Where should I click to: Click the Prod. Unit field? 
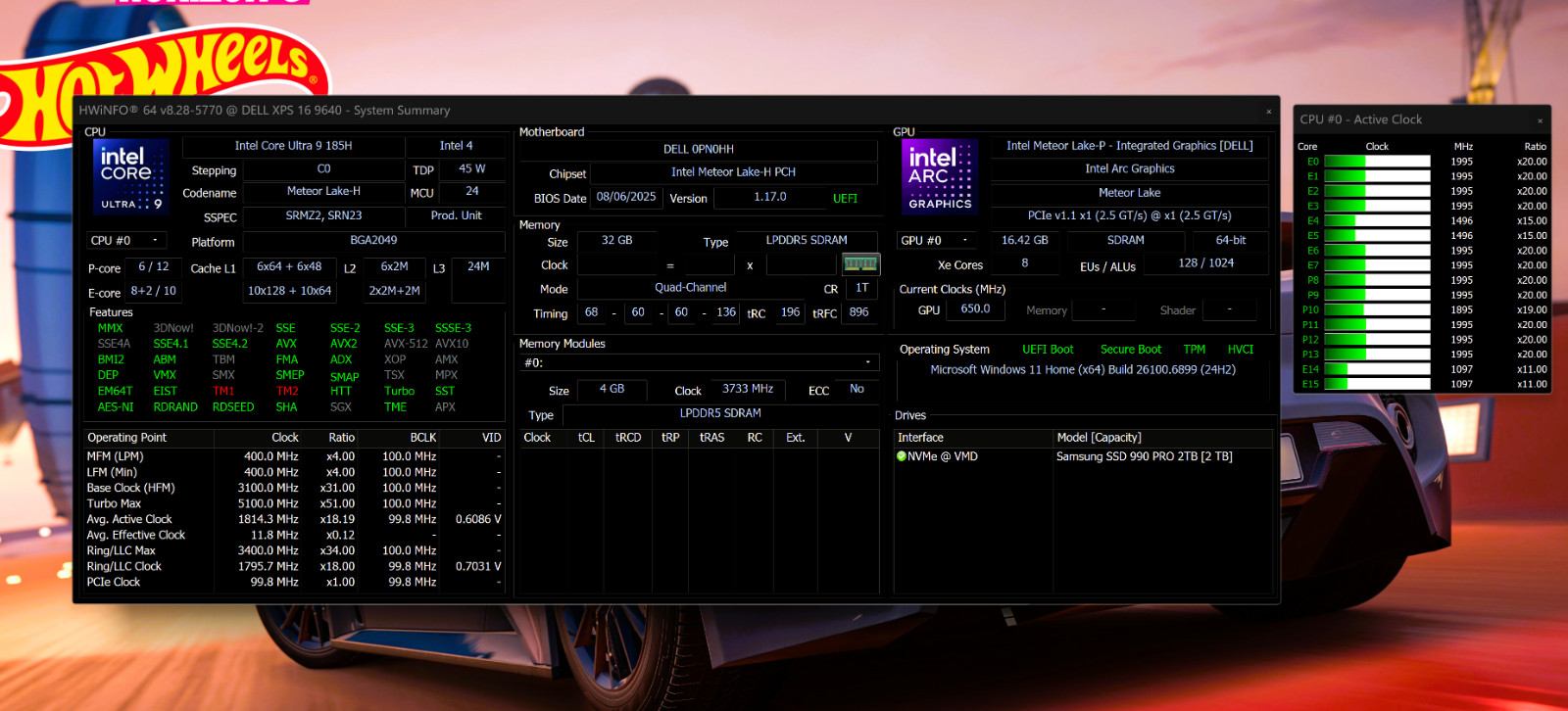[457, 215]
